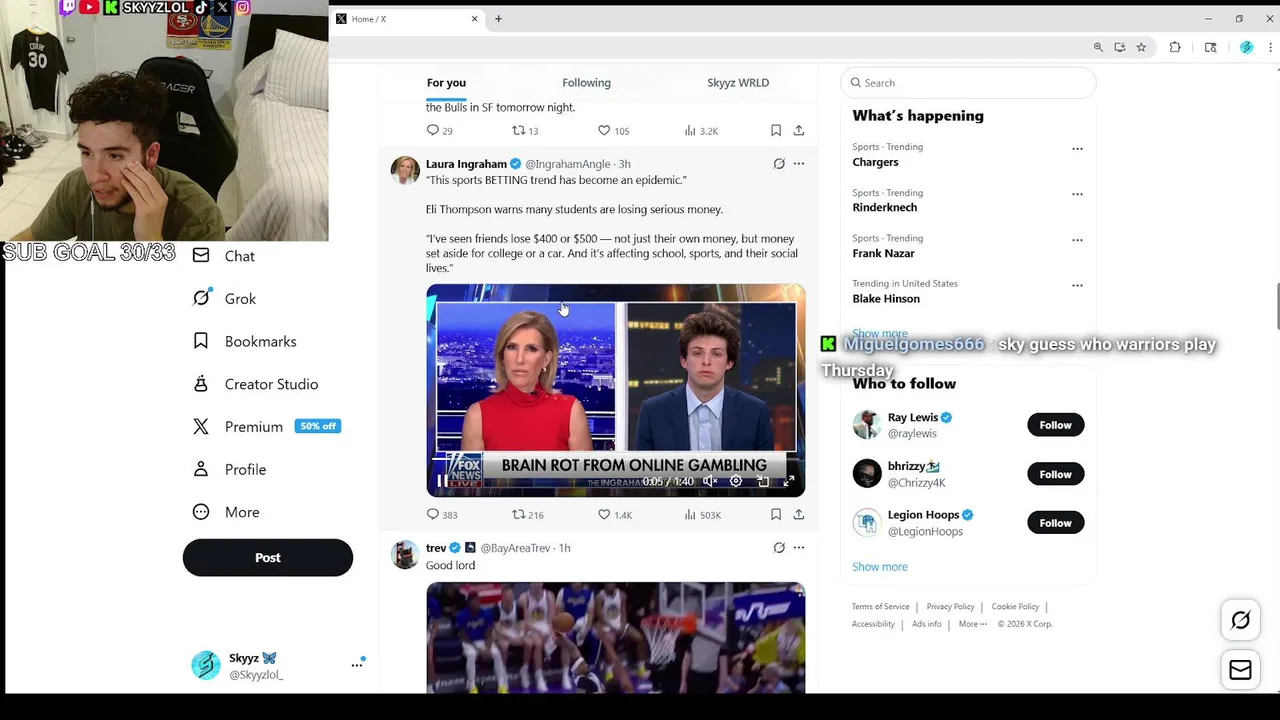The image size is (1280, 720).
Task: Follow Ray Lewis
Action: pyautogui.click(x=1055, y=425)
